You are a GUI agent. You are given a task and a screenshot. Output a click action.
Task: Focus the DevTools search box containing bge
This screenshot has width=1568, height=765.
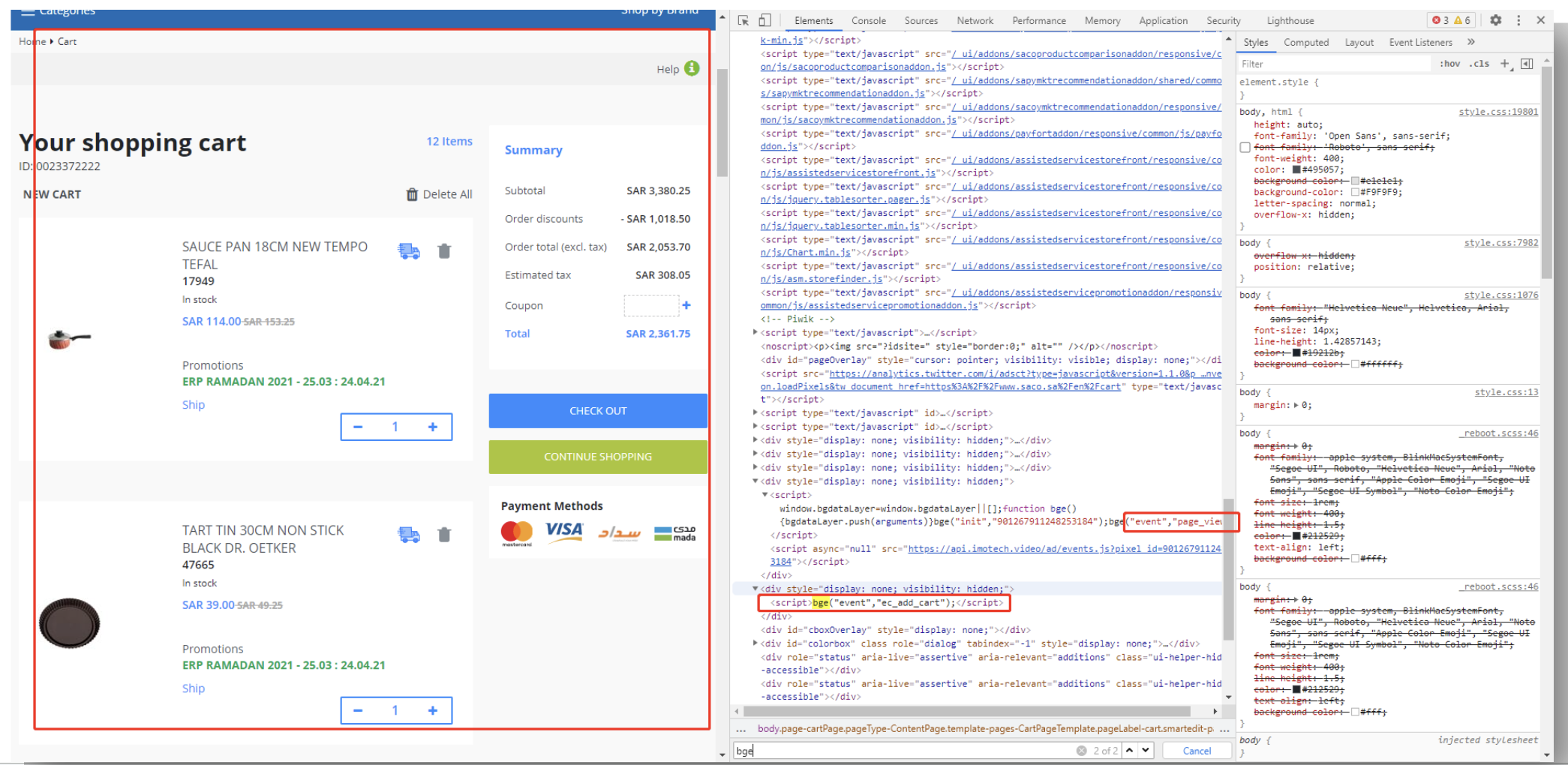click(x=904, y=750)
